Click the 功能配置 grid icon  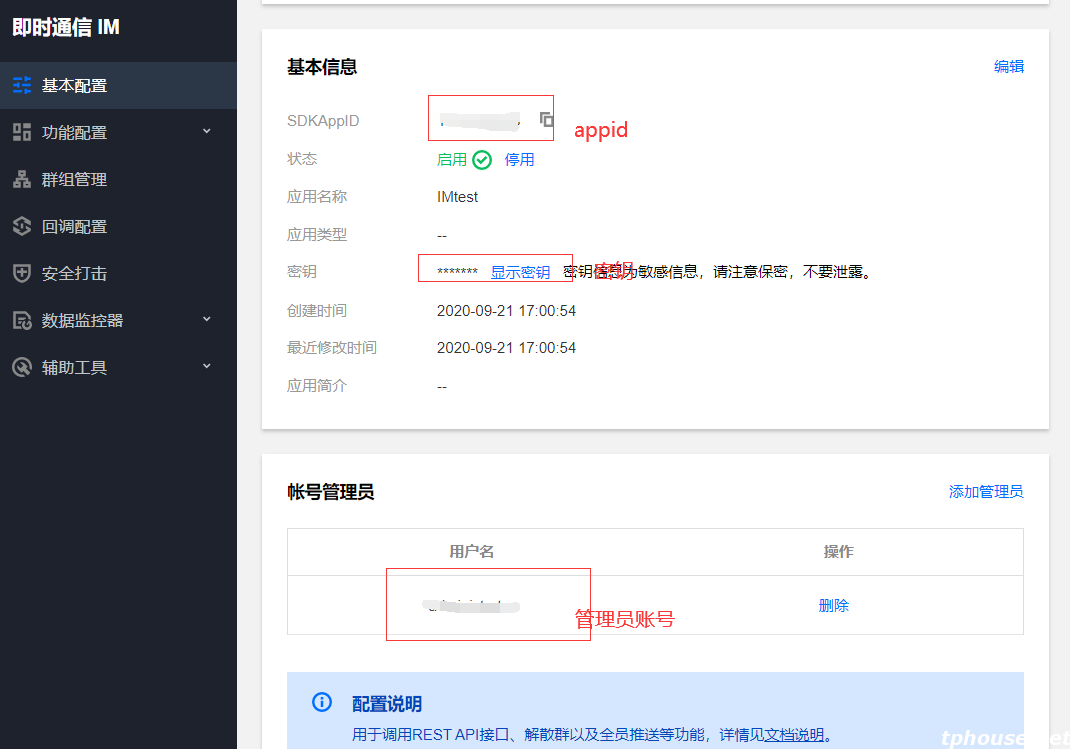click(x=22, y=132)
